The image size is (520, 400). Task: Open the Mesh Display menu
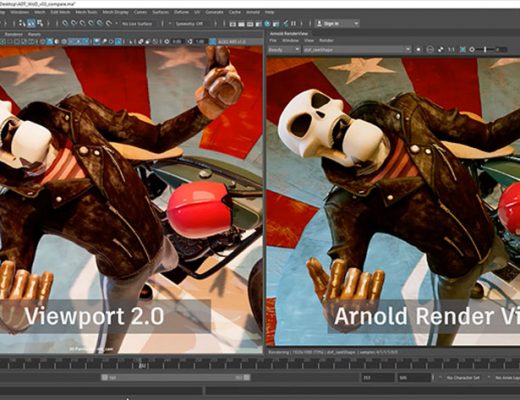click(x=115, y=12)
